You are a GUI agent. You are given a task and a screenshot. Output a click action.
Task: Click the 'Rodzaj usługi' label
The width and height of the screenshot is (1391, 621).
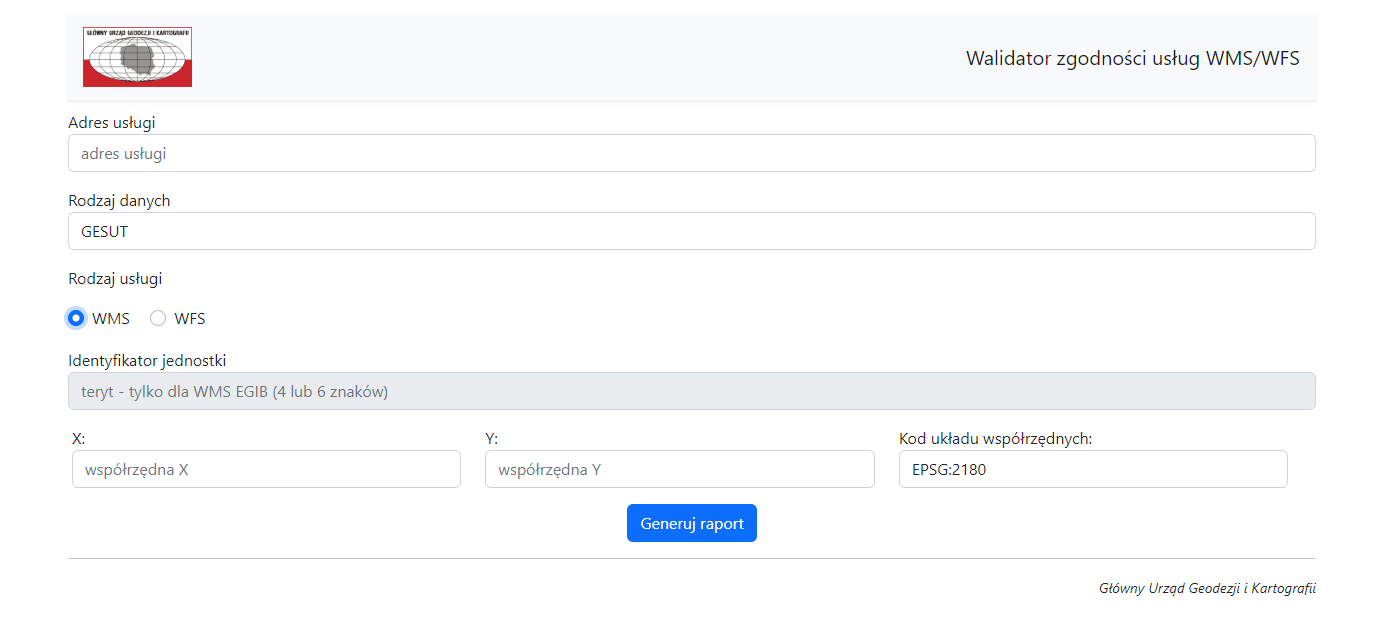coord(115,279)
